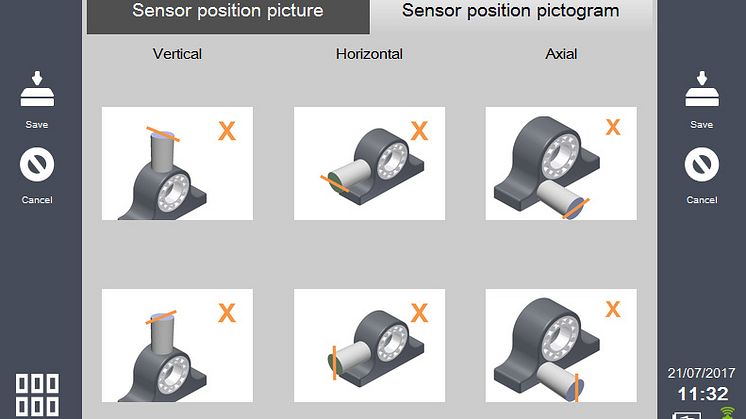Screen dimensions: 746x419
Task: Remove top Vertical pictogram with orange X
Action: (227, 131)
